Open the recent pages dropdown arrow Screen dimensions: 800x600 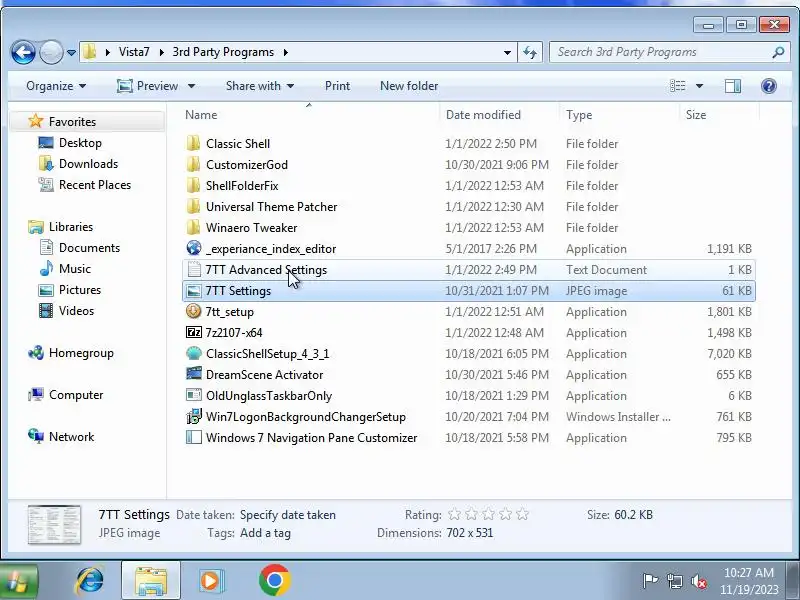[x=71, y=53]
